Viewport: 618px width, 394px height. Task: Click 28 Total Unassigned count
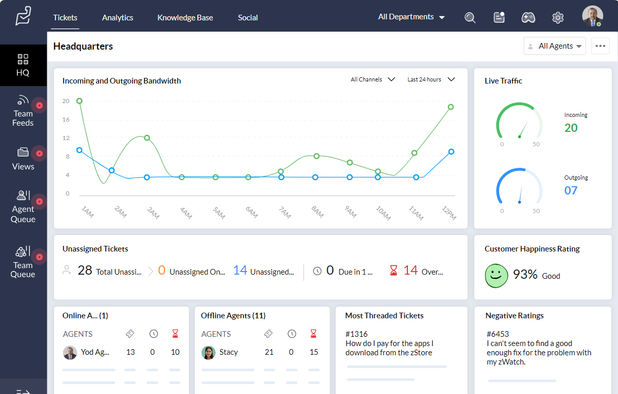tap(85, 270)
